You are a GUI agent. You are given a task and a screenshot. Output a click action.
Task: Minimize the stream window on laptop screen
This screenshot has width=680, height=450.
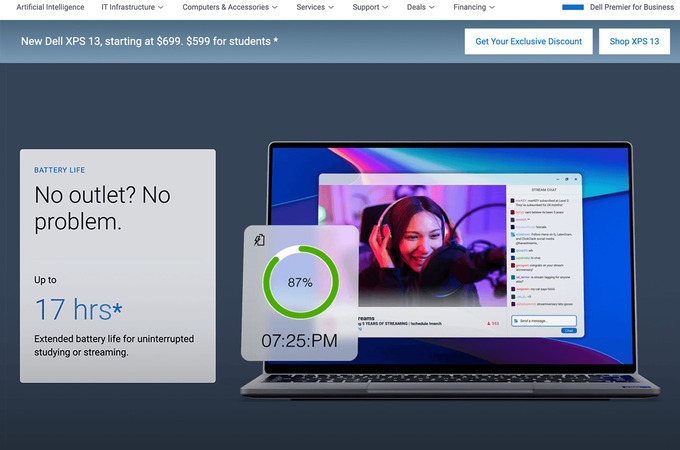(x=558, y=179)
